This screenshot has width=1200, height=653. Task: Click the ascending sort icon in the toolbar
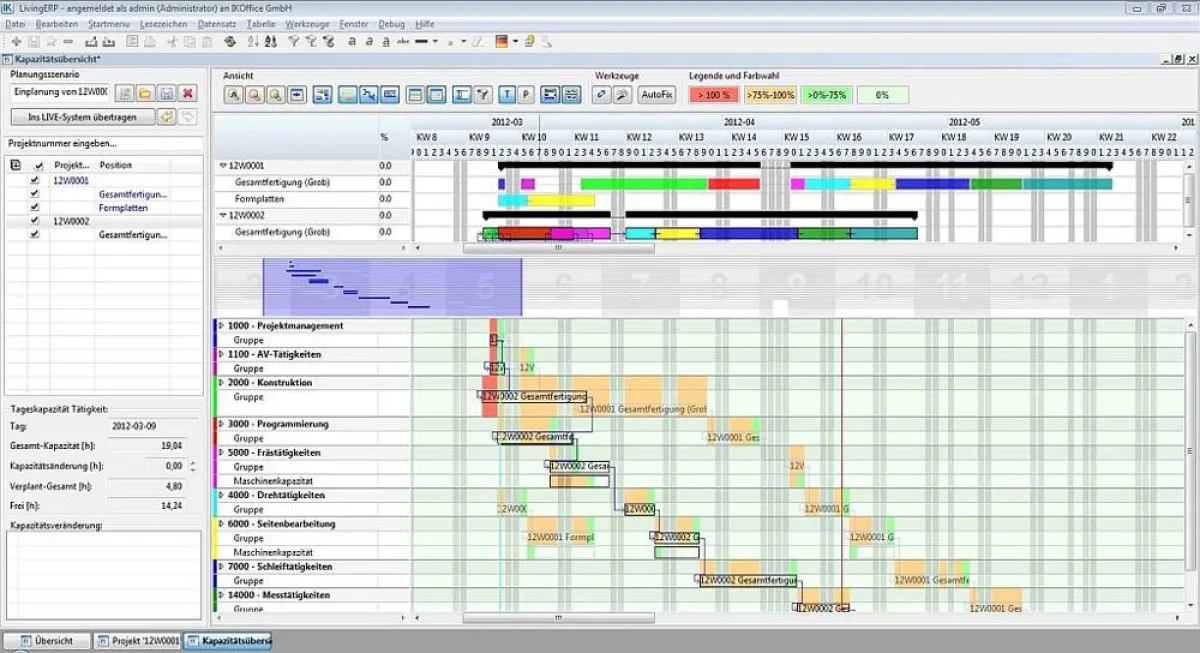[x=253, y=42]
